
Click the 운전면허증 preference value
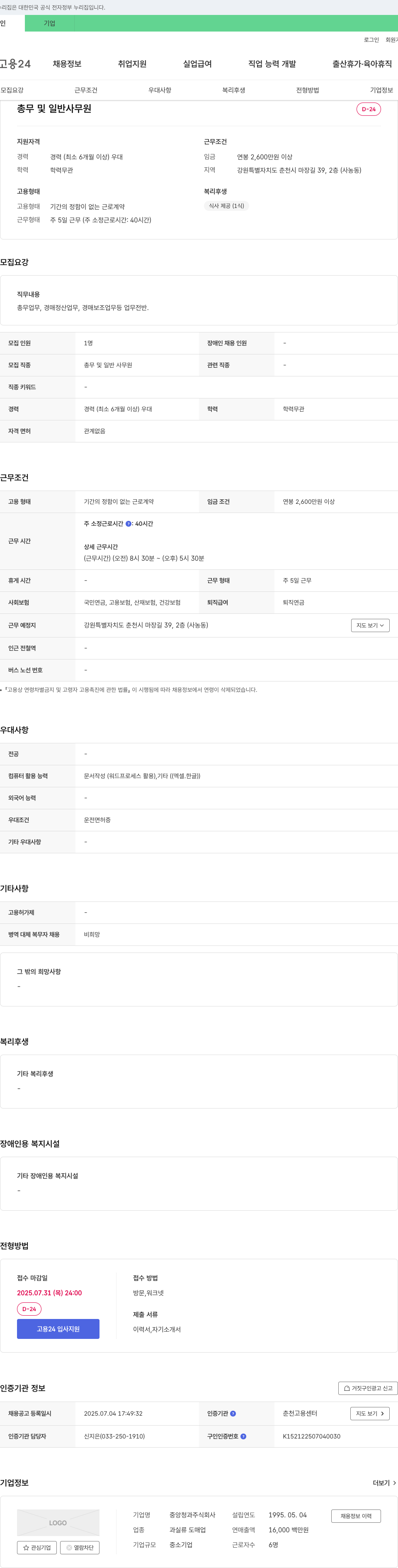pyautogui.click(x=97, y=820)
